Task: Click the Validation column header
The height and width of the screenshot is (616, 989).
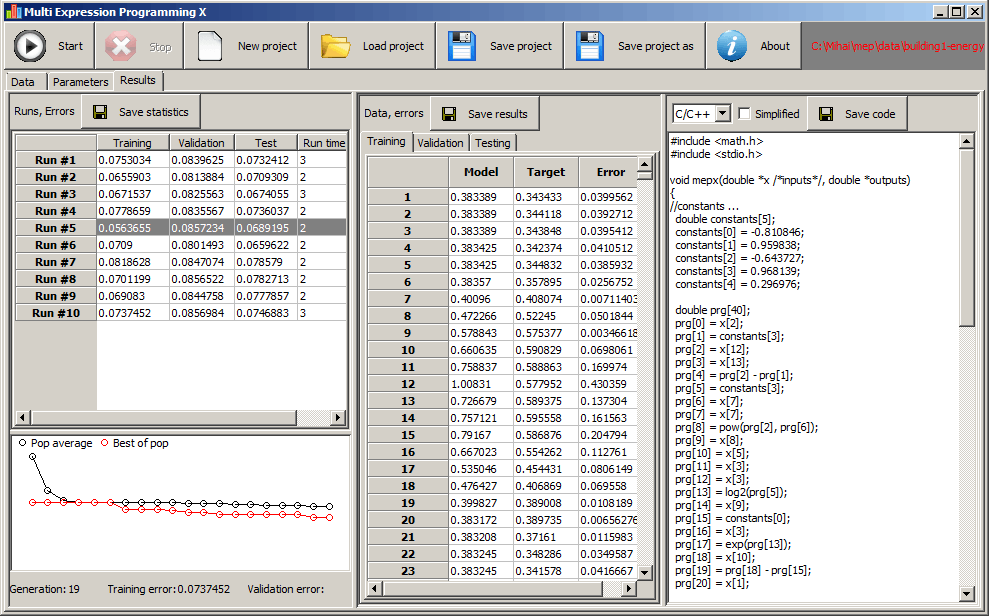Action: (x=201, y=143)
